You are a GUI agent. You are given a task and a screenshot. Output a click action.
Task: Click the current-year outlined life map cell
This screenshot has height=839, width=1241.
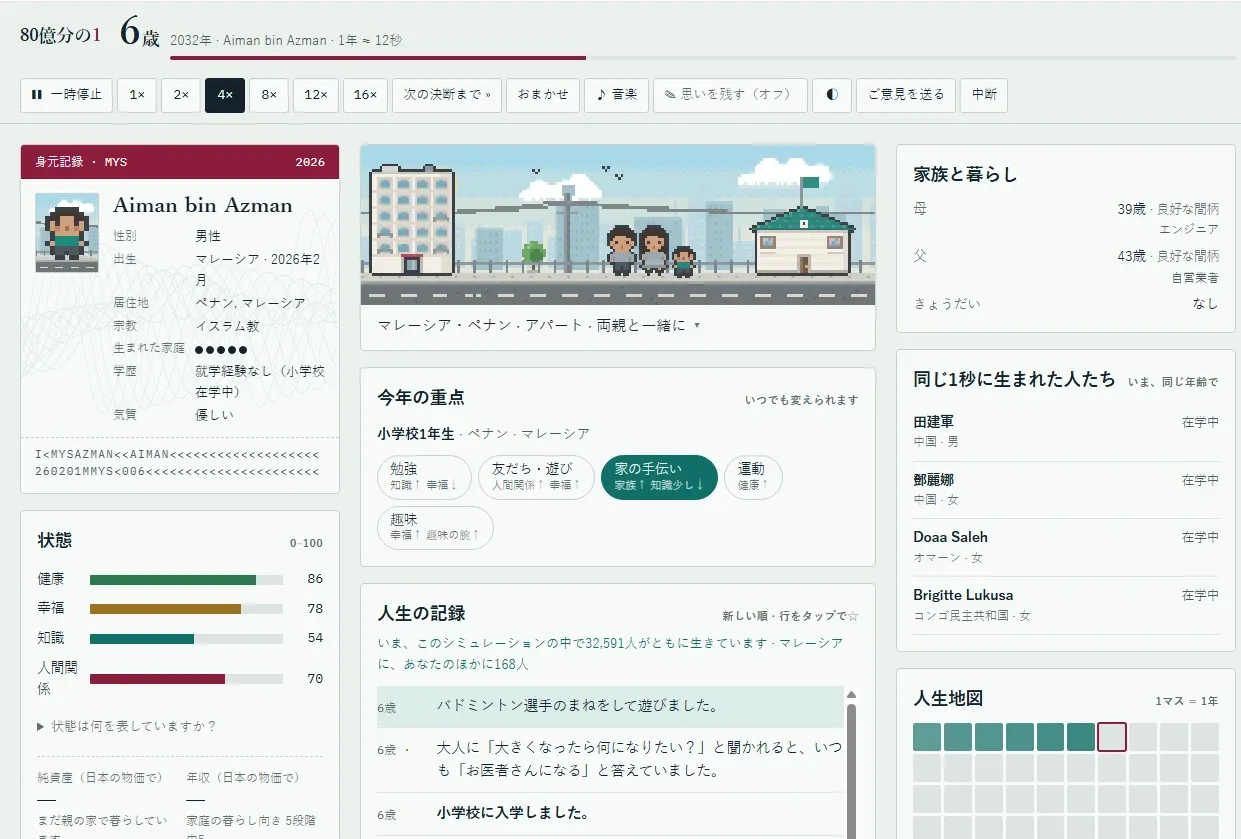point(1112,737)
